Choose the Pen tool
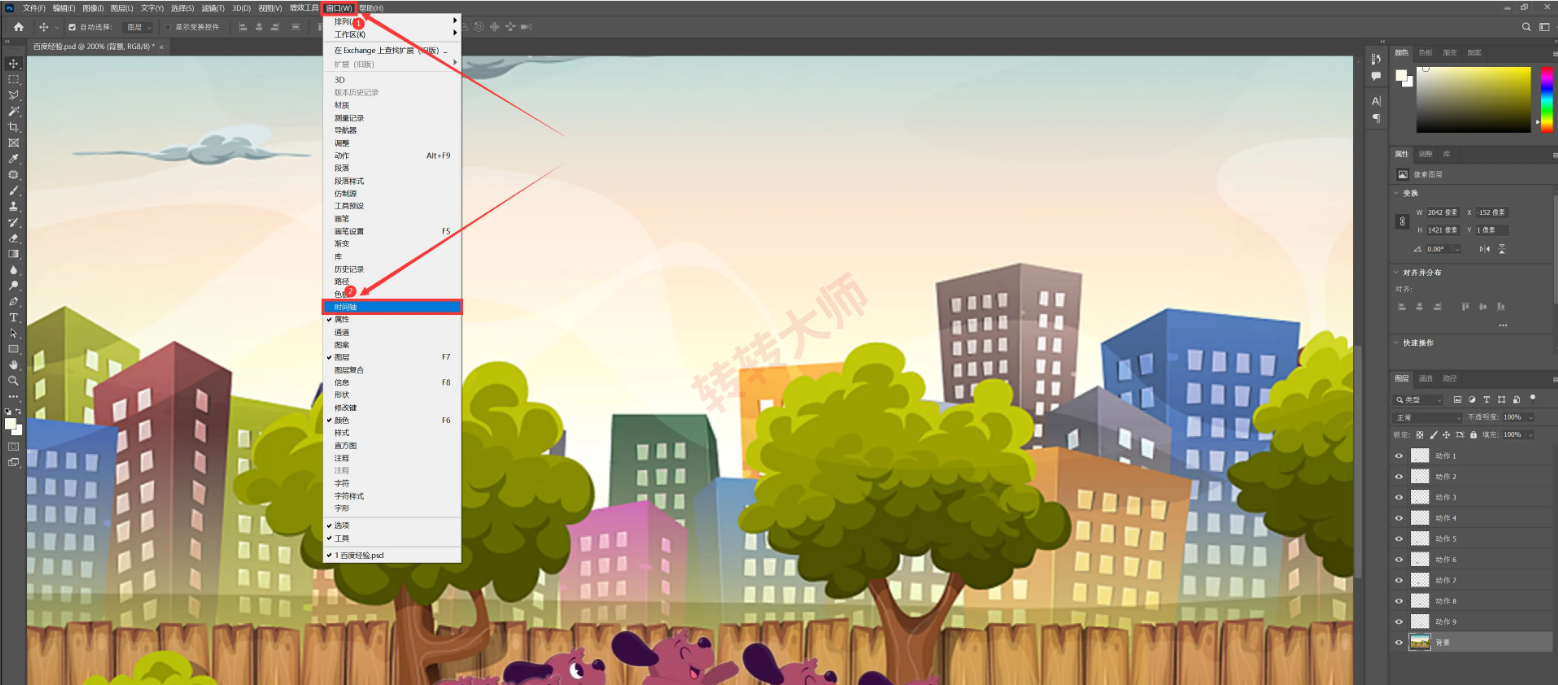The height and width of the screenshot is (685, 1558). [14, 301]
